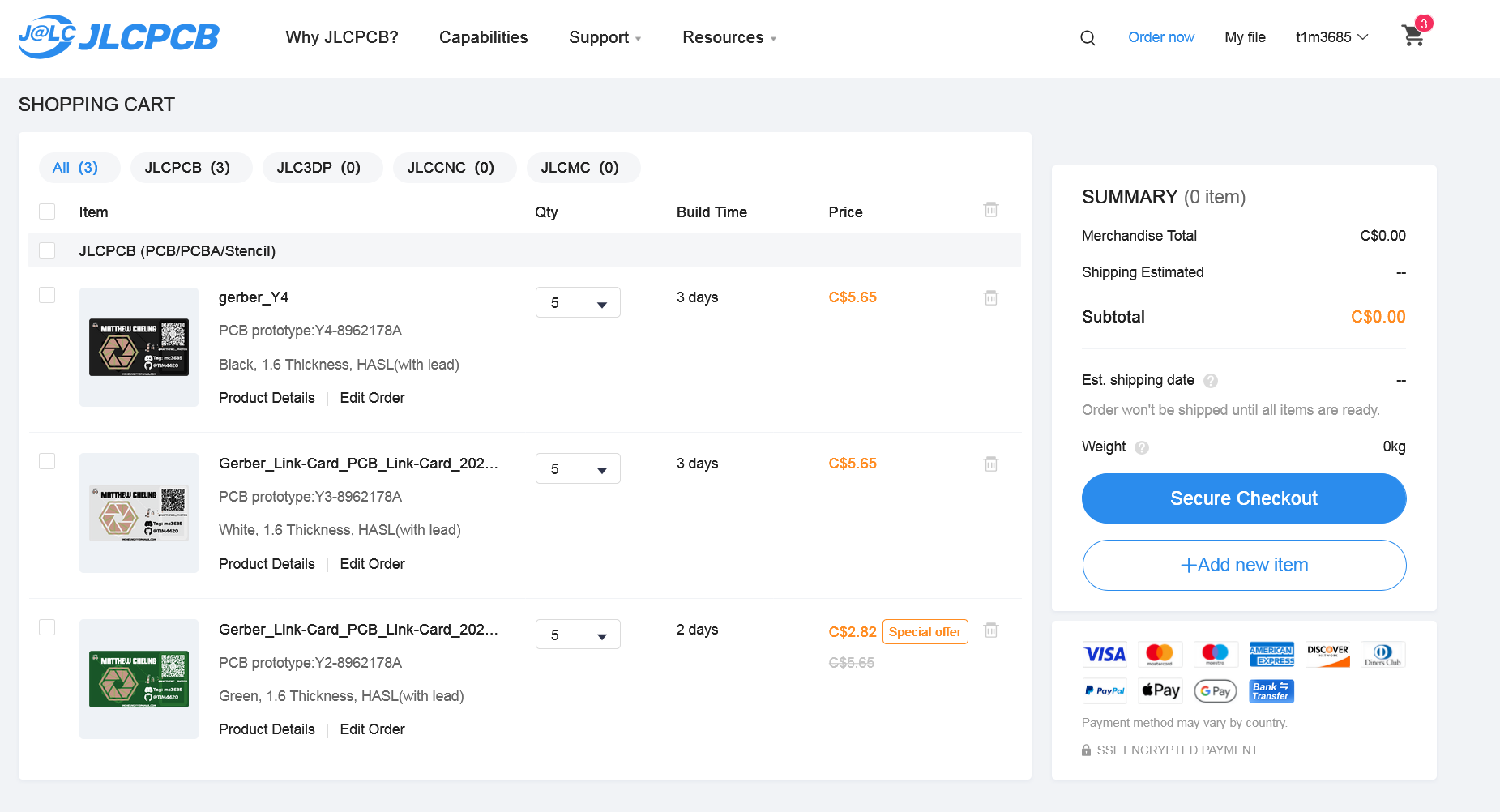
Task: Select the gerber_Y4 item checkbox
Action: [x=47, y=295]
